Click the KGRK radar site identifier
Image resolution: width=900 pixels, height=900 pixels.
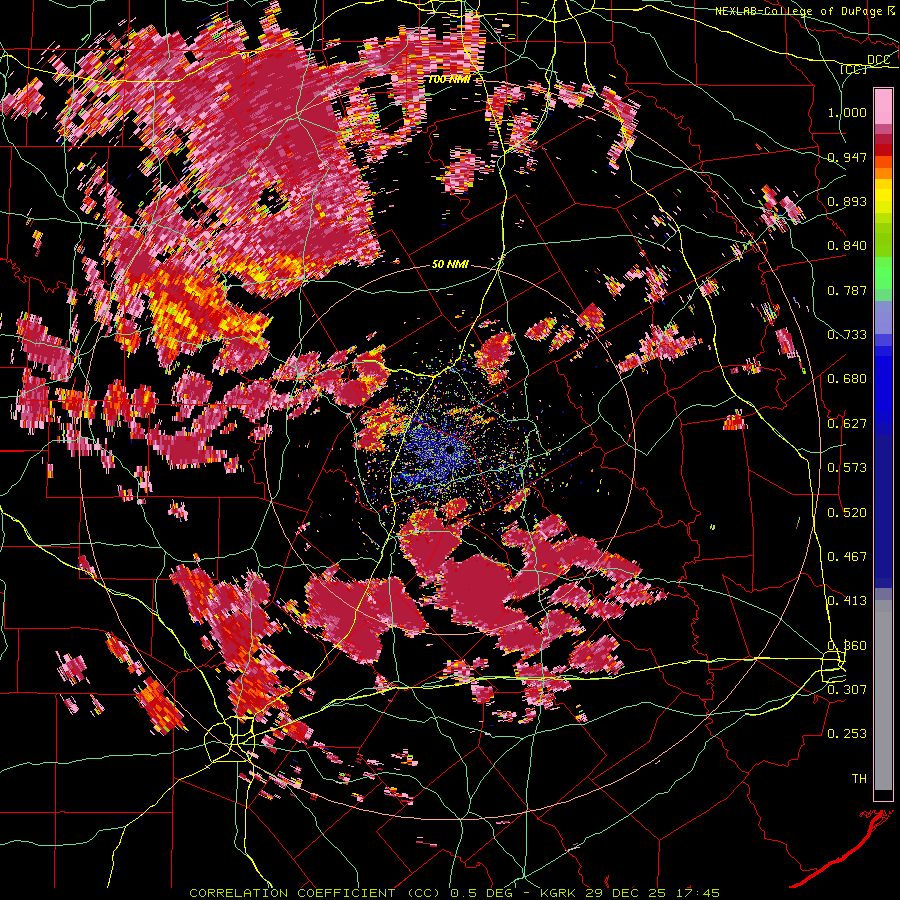click(560, 893)
